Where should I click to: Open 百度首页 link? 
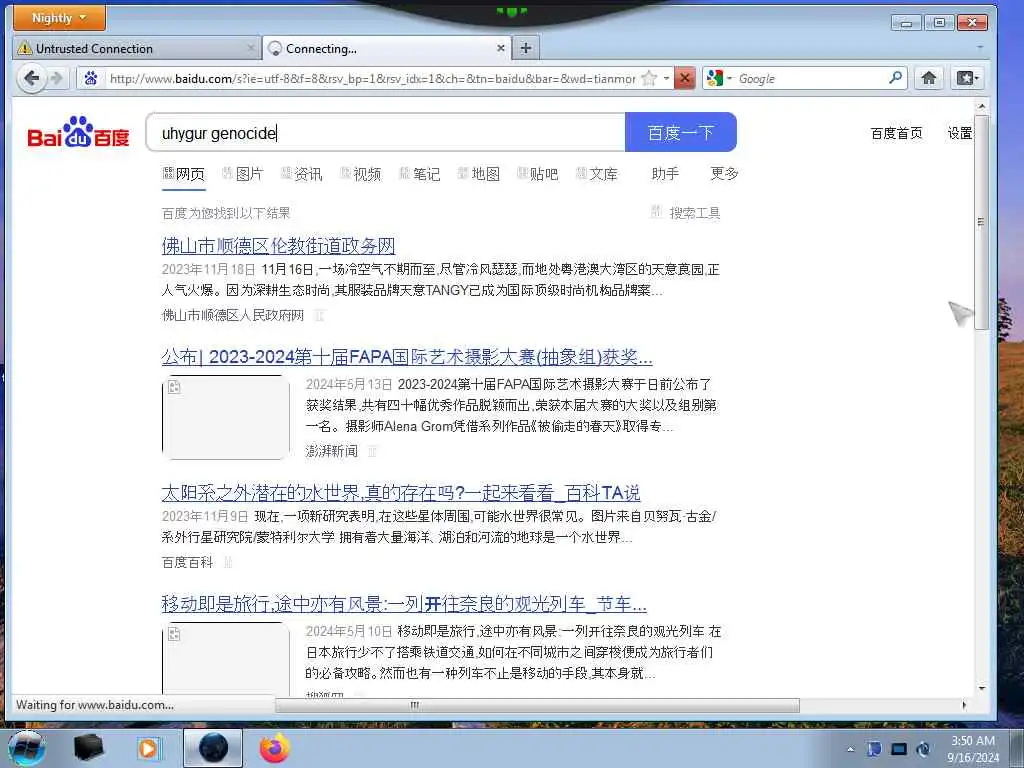tap(896, 133)
